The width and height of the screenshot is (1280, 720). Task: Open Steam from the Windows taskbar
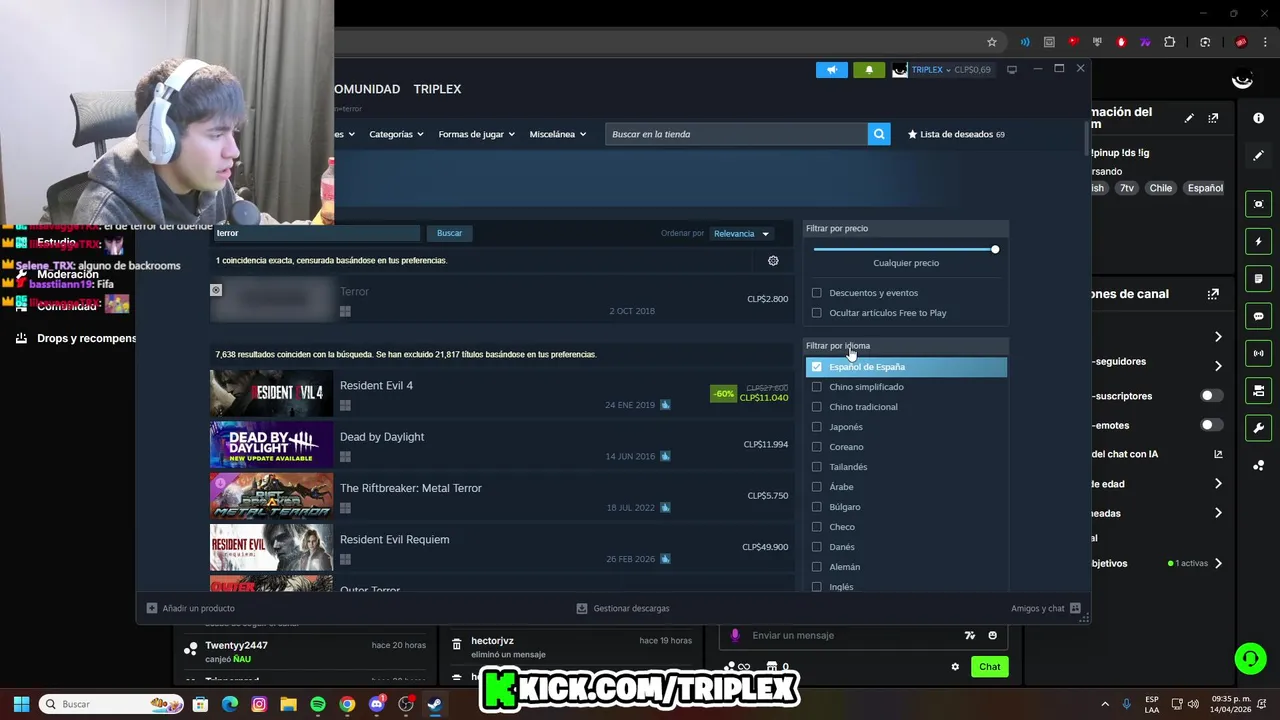coord(435,704)
